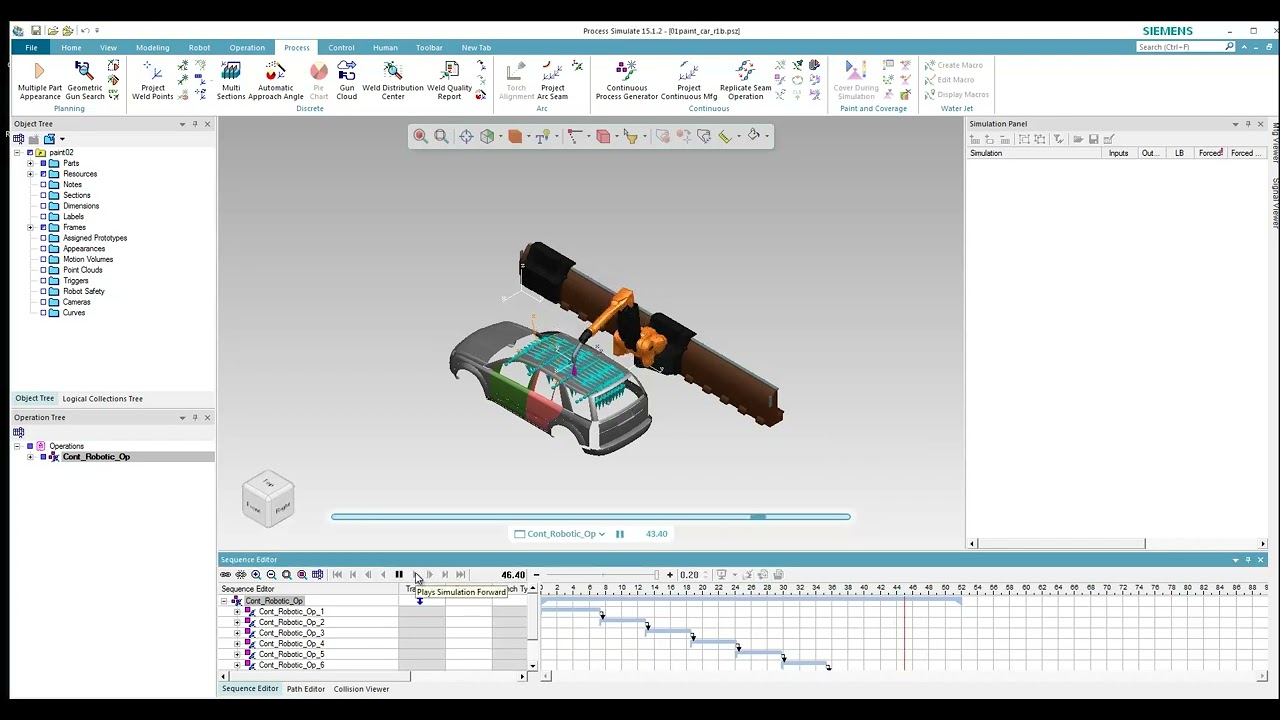1280x720 pixels.
Task: Click Cover During Simulation icon
Action: (856, 80)
